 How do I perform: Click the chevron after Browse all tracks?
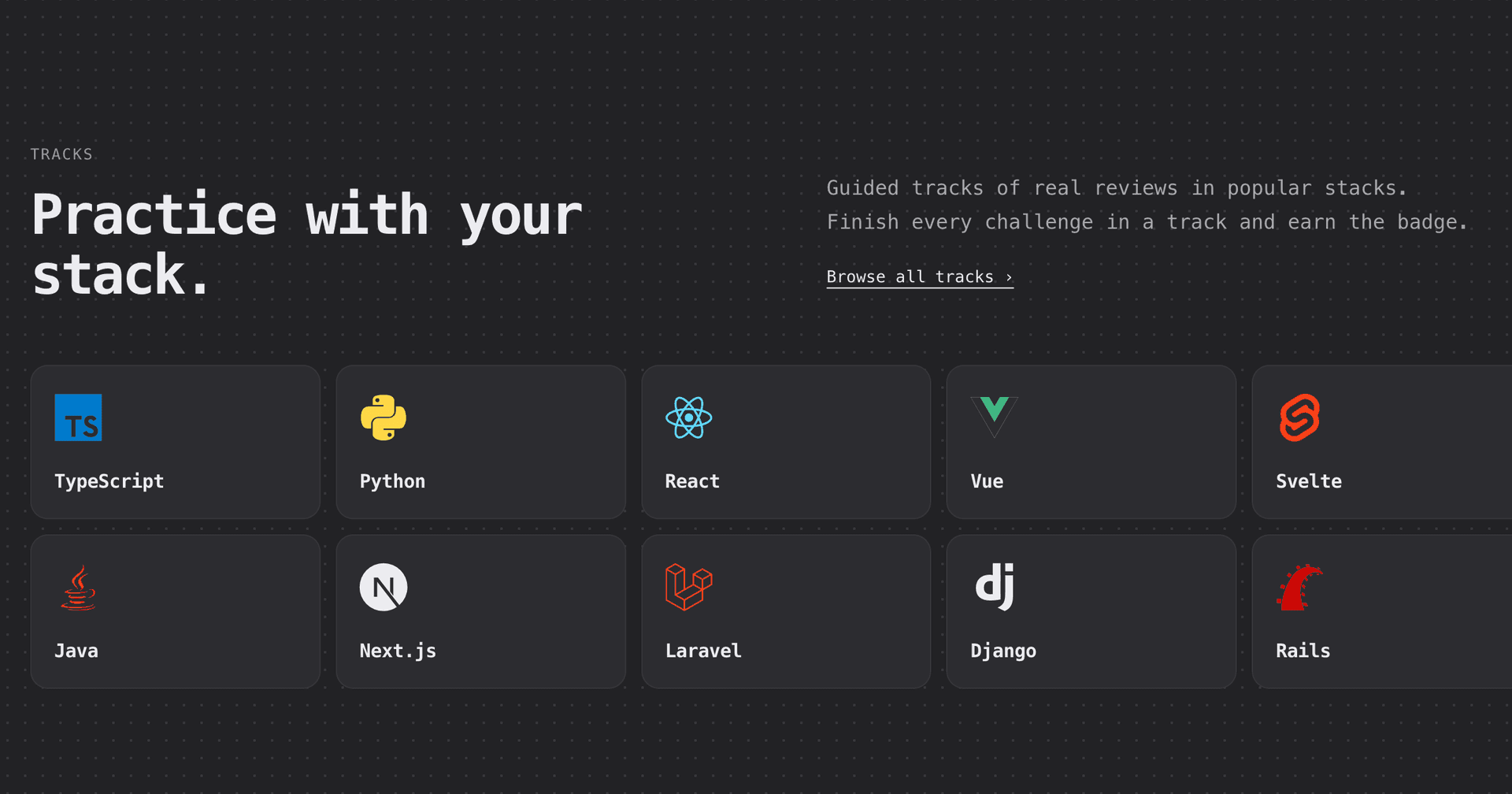[x=1009, y=277]
